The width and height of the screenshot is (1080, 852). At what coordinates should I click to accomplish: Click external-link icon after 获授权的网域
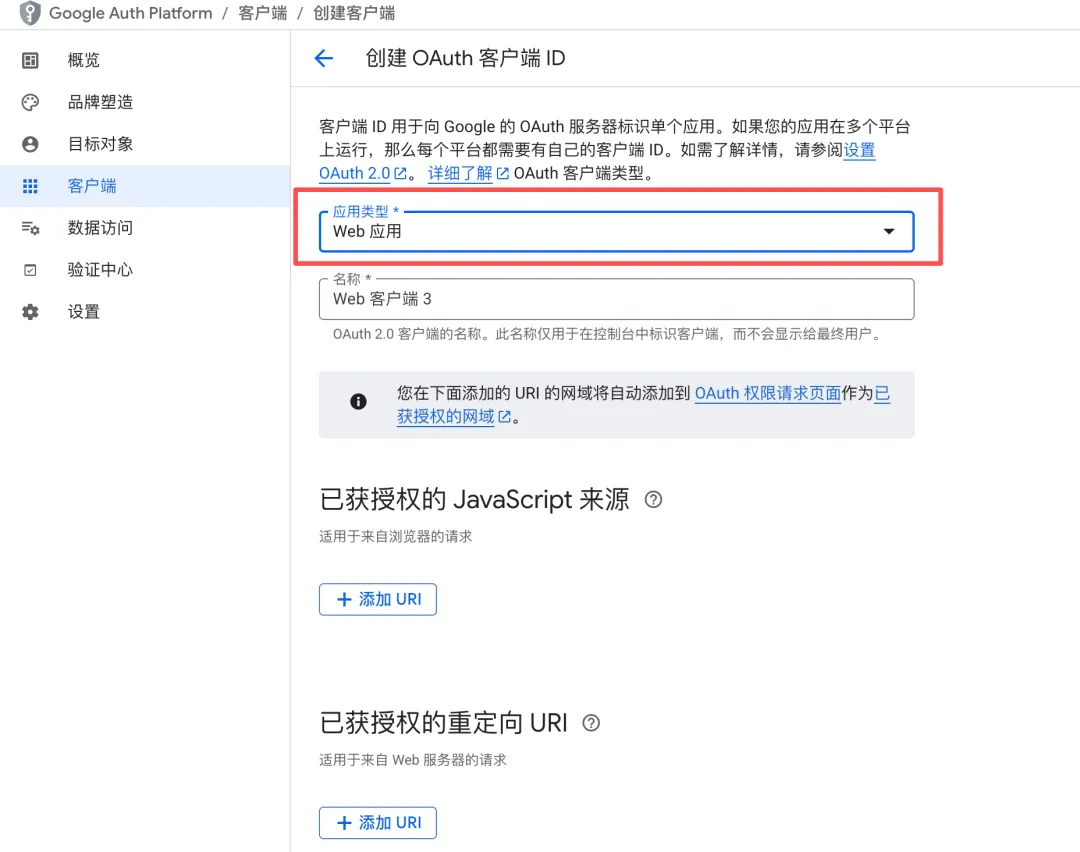[504, 417]
